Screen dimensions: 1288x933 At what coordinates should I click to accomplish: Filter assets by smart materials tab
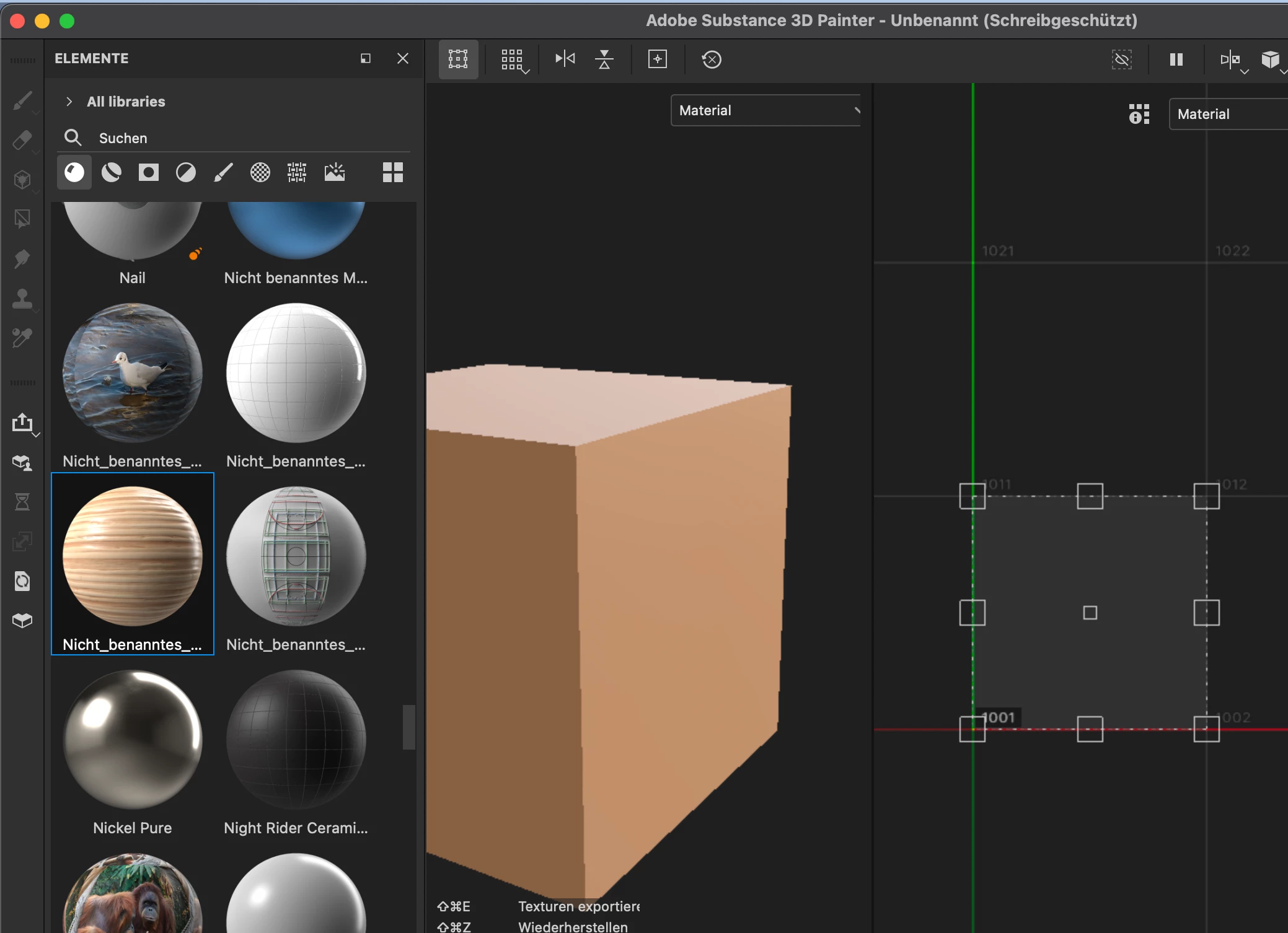pos(112,172)
